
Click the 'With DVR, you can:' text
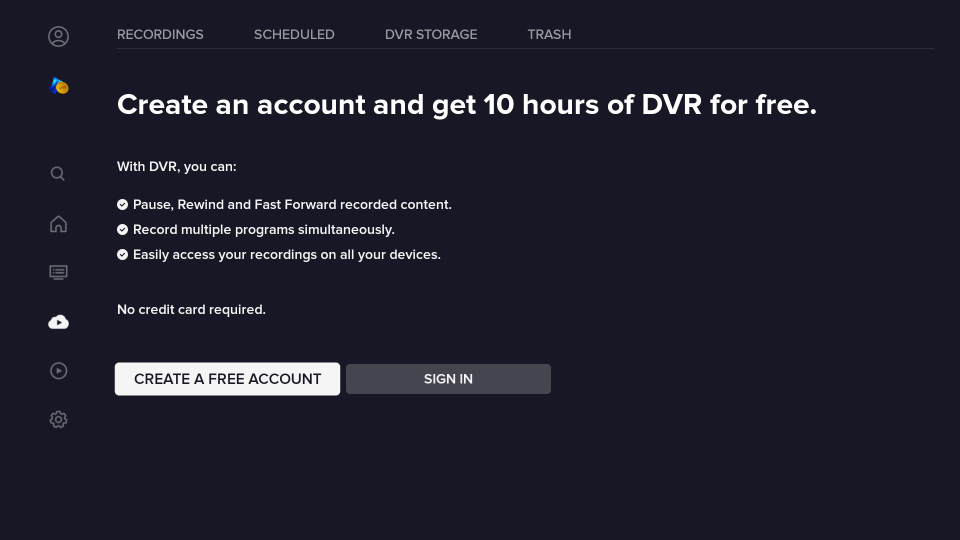pyautogui.click(x=177, y=167)
